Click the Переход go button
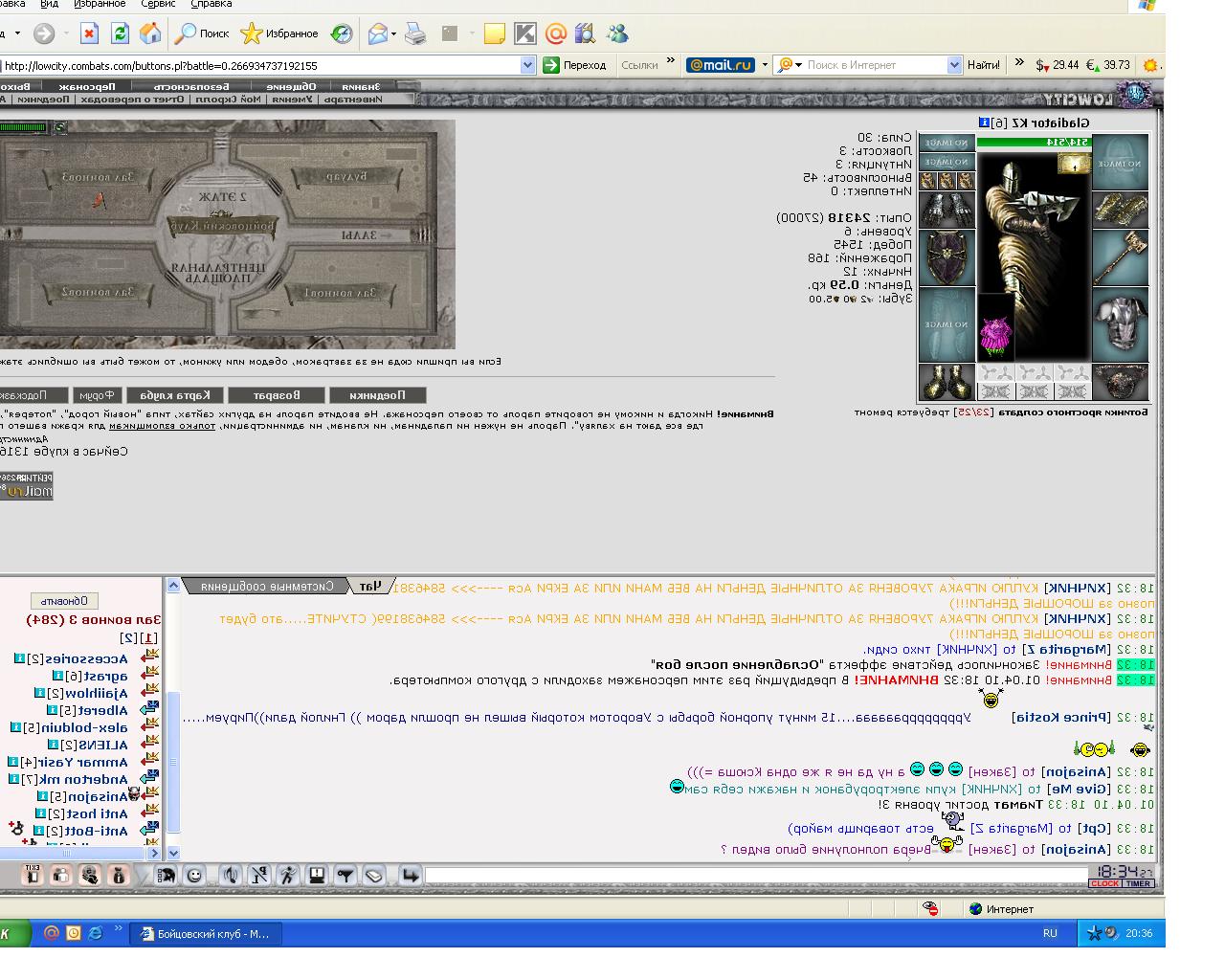 tap(575, 65)
